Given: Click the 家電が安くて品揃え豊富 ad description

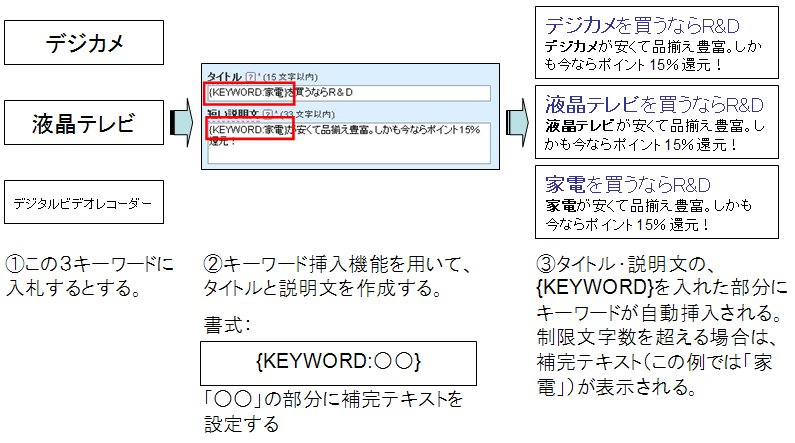Looking at the screenshot, I should (x=649, y=215).
